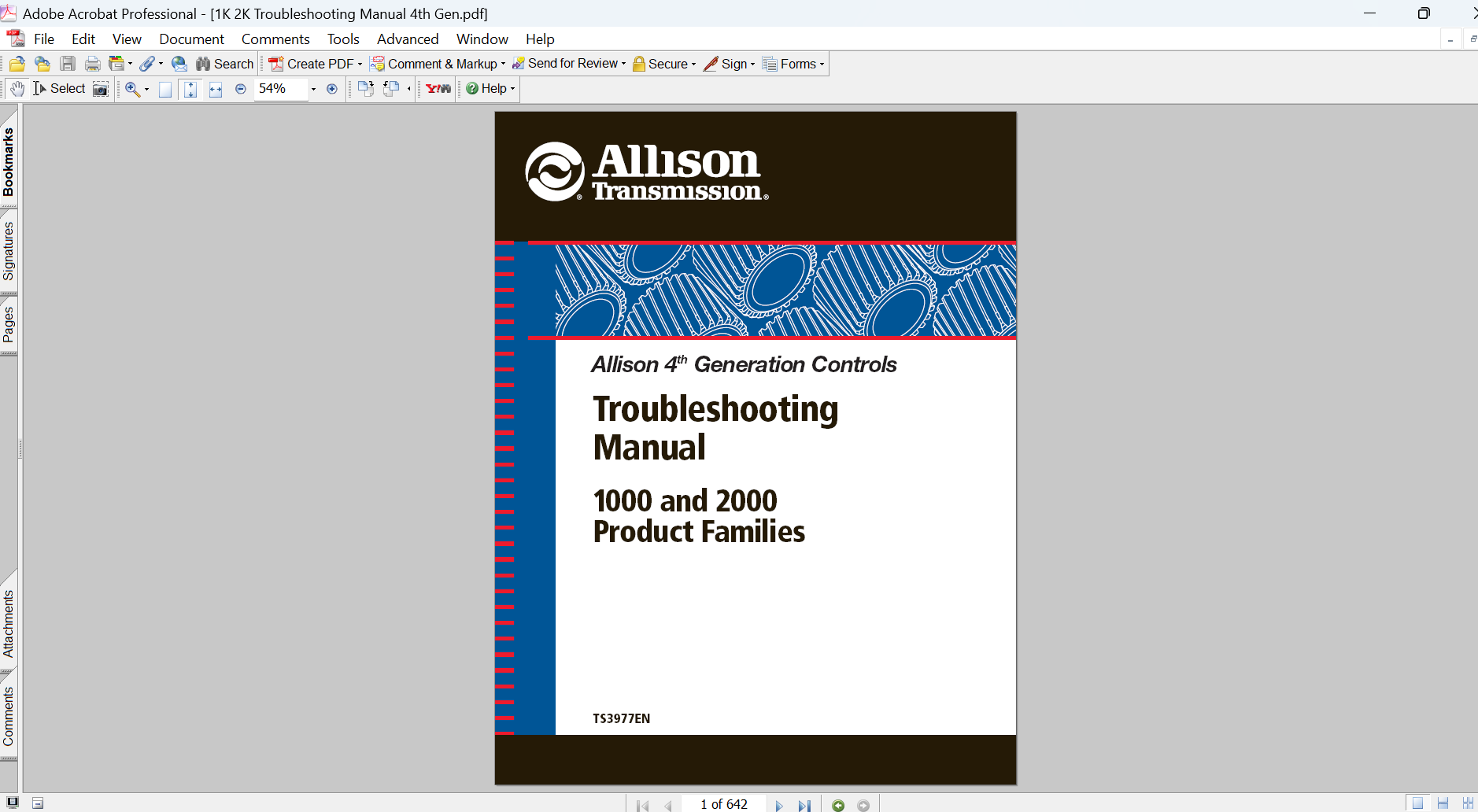Click the Zoom Out minus button

(x=241, y=89)
